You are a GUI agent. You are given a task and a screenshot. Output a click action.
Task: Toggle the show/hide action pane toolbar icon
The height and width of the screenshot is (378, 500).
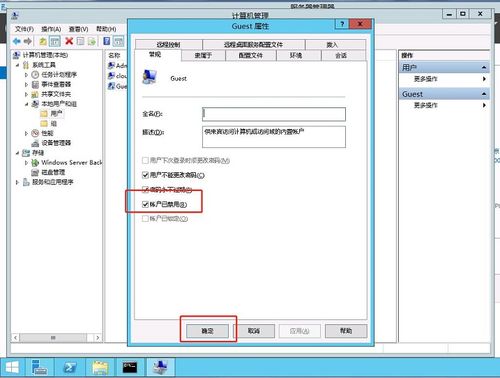(x=118, y=41)
